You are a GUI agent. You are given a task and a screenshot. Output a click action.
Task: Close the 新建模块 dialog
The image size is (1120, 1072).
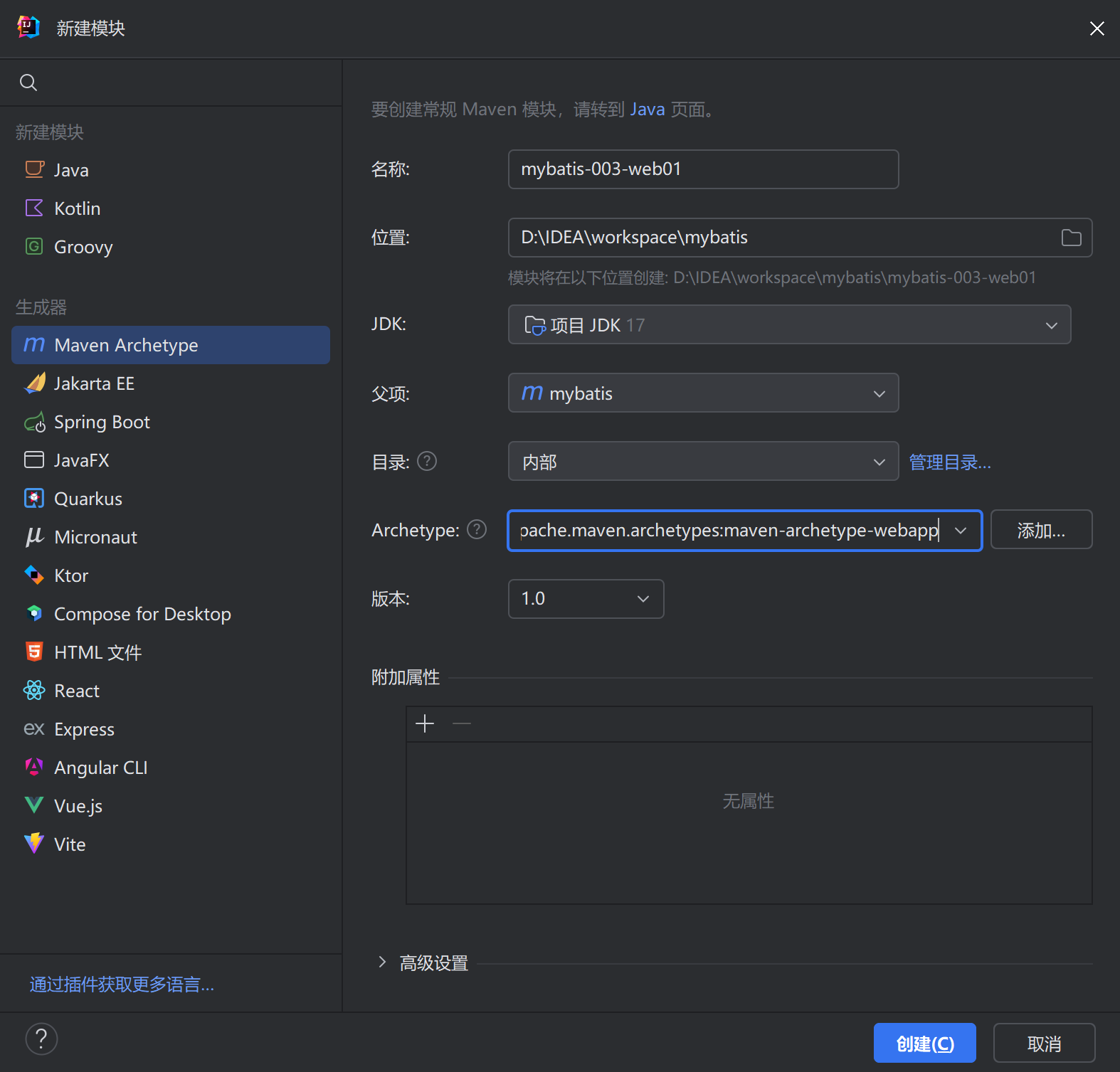tap(1097, 28)
